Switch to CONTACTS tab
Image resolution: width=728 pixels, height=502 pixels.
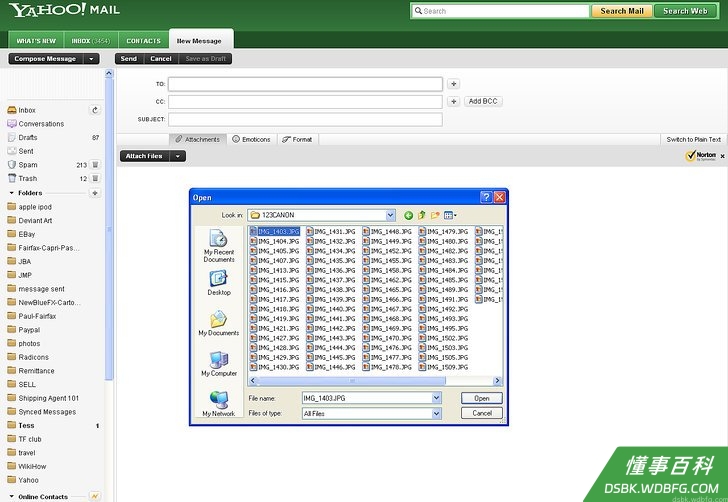point(143,41)
